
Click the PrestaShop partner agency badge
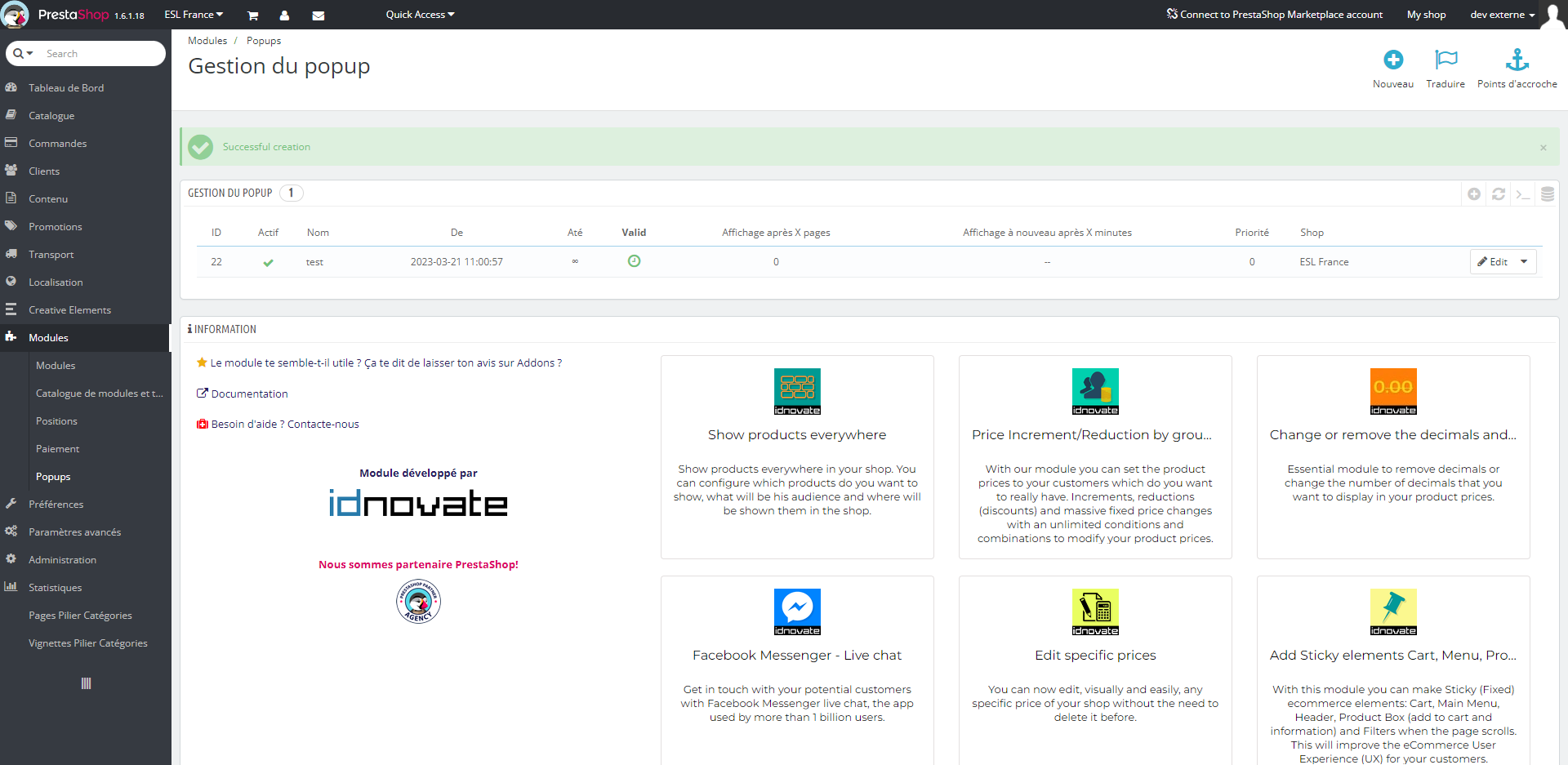[x=418, y=602]
